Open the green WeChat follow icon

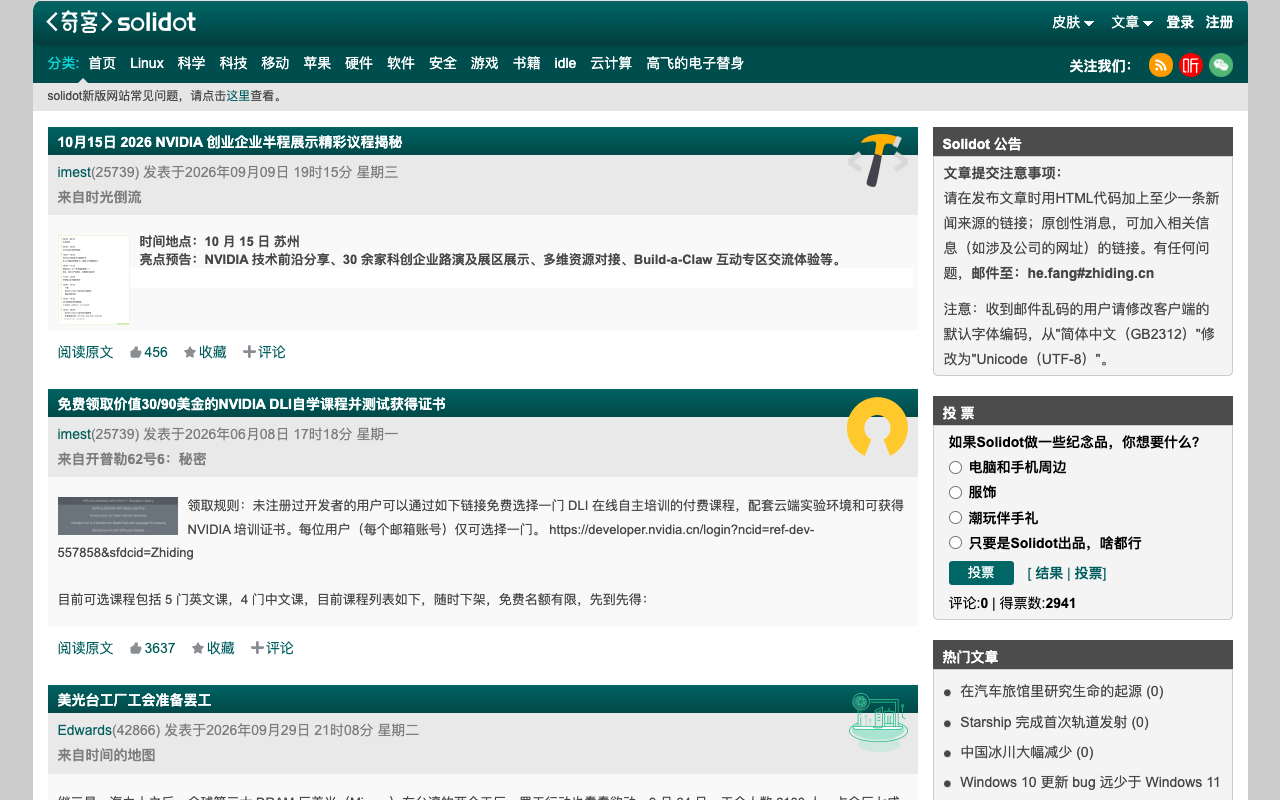click(x=1221, y=65)
